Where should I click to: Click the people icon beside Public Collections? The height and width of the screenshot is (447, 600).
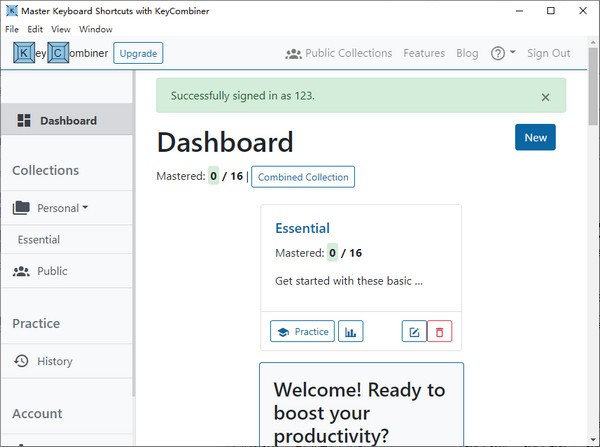293,54
